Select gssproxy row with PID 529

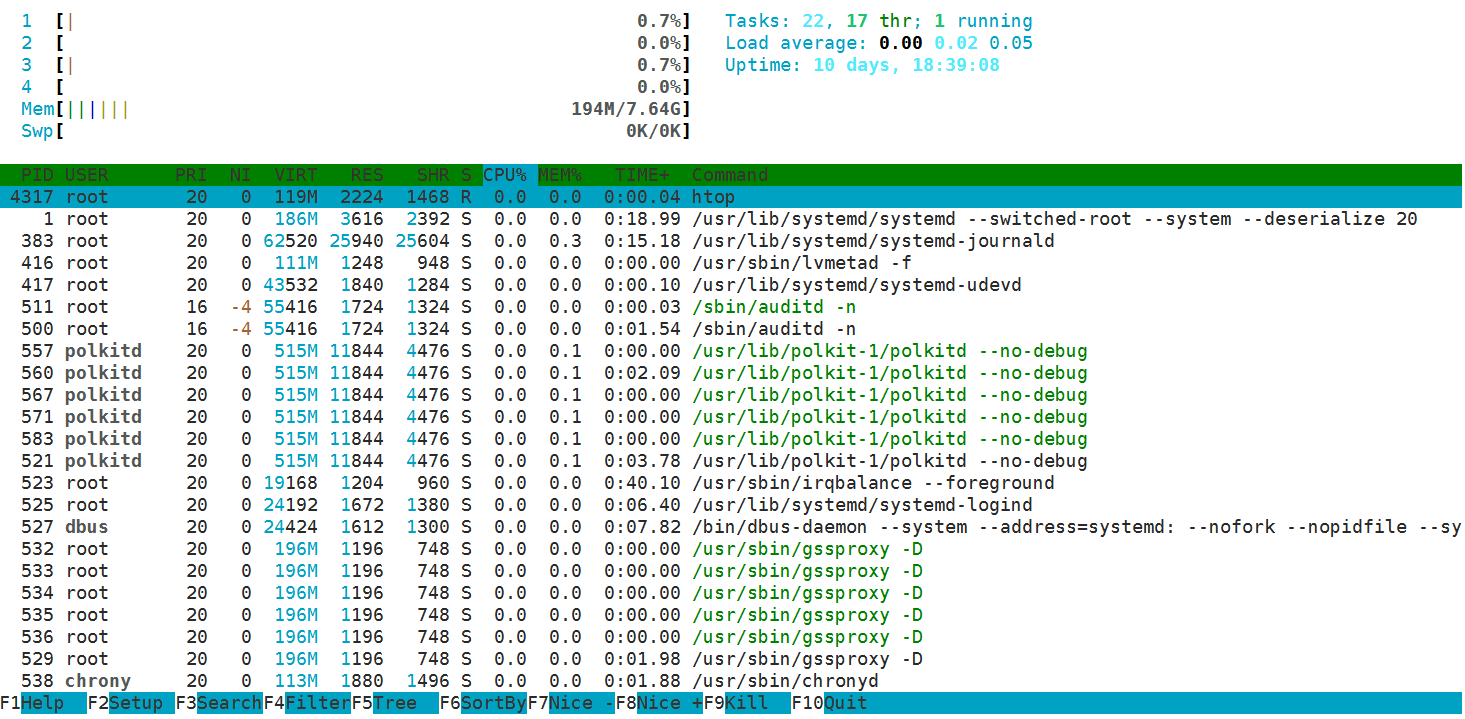(731, 659)
